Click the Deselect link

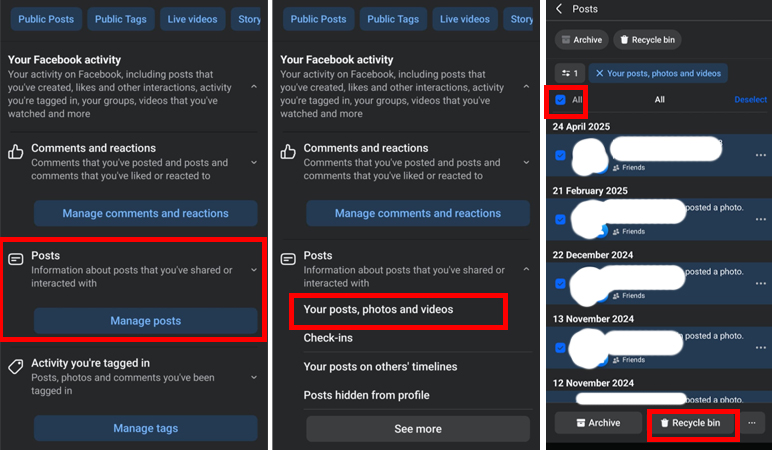tap(750, 99)
